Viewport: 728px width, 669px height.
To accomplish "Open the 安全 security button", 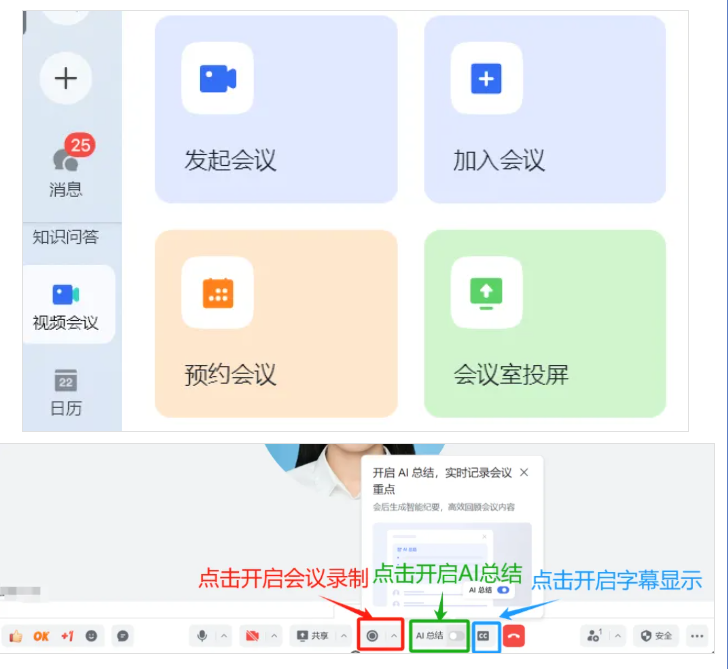I will [656, 635].
